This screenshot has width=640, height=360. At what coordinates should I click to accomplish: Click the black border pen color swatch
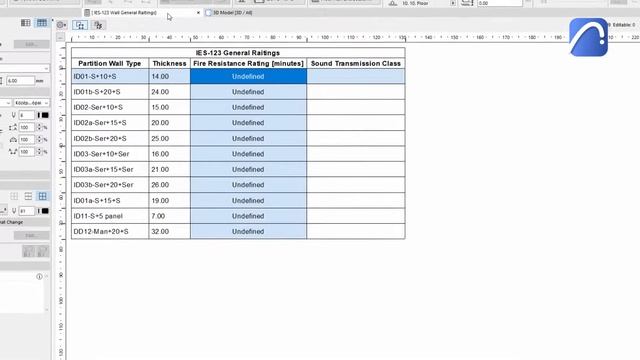[45, 211]
